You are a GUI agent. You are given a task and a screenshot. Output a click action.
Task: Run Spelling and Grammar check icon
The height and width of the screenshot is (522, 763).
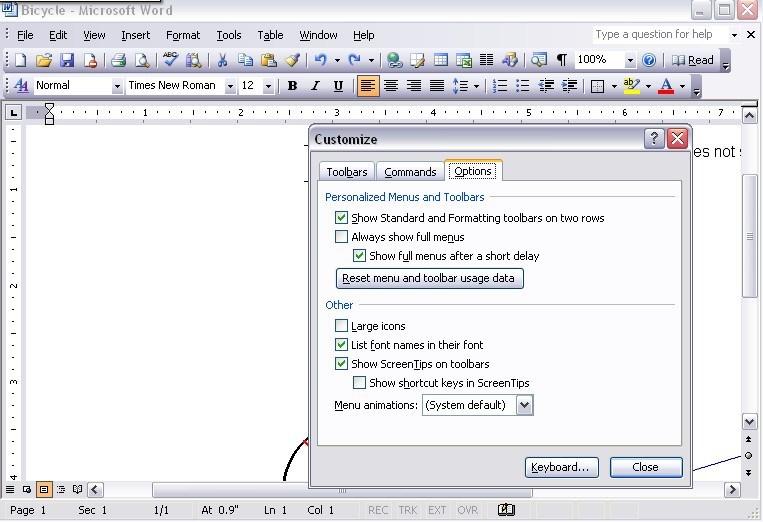point(170,60)
